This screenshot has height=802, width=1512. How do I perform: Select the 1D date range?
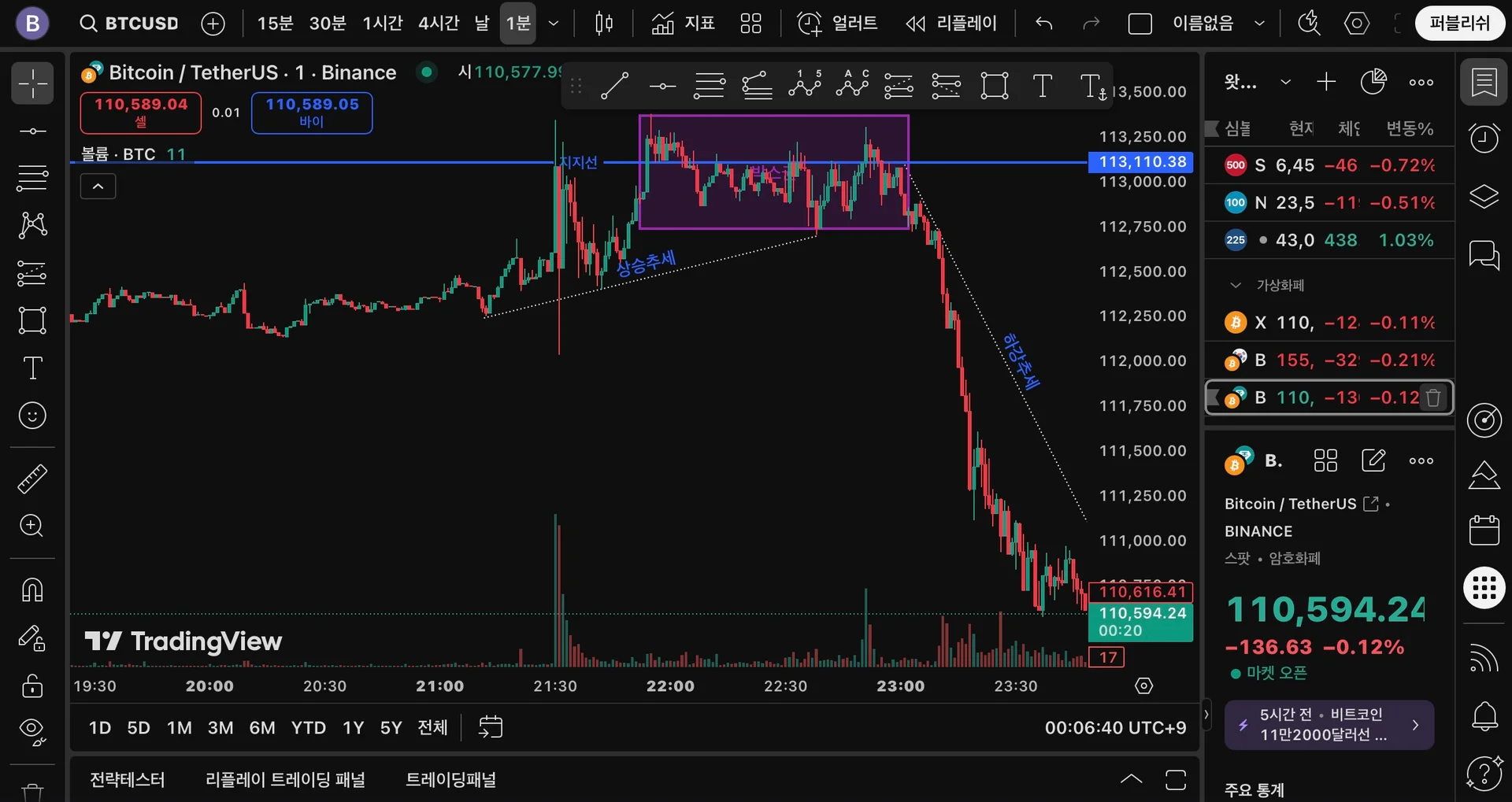click(100, 728)
